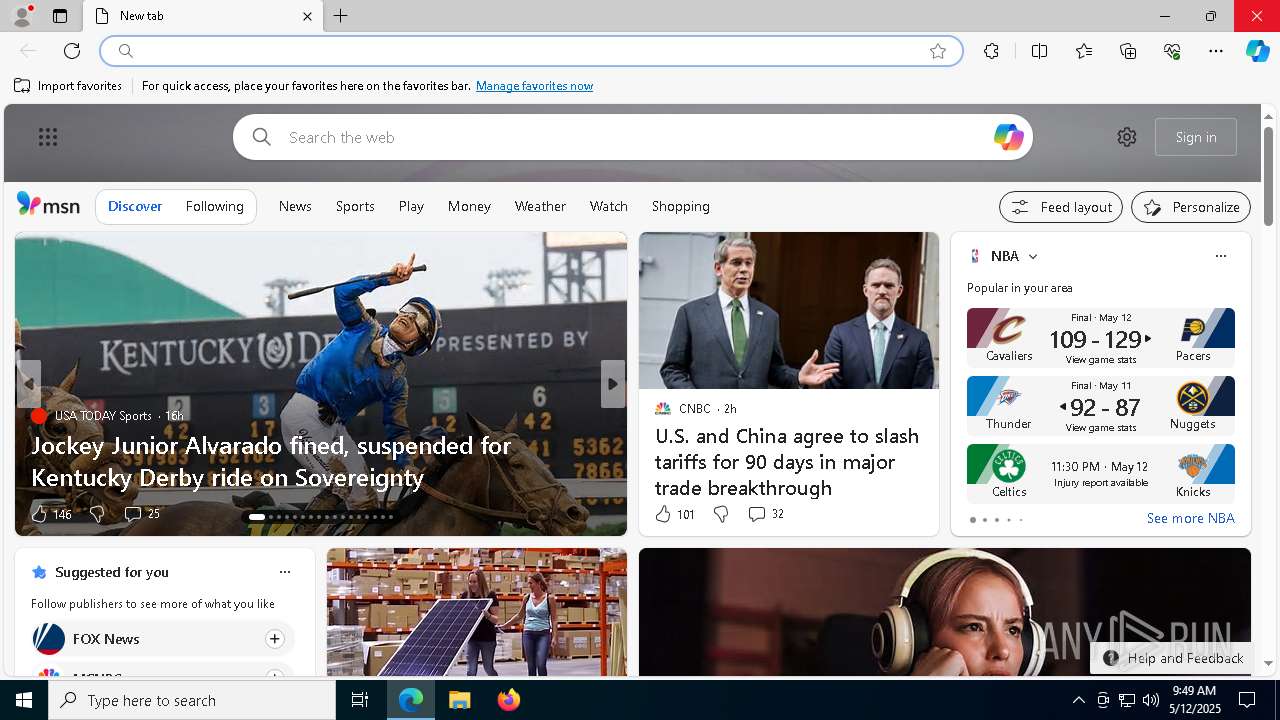Open the Extensions icon

(991, 51)
